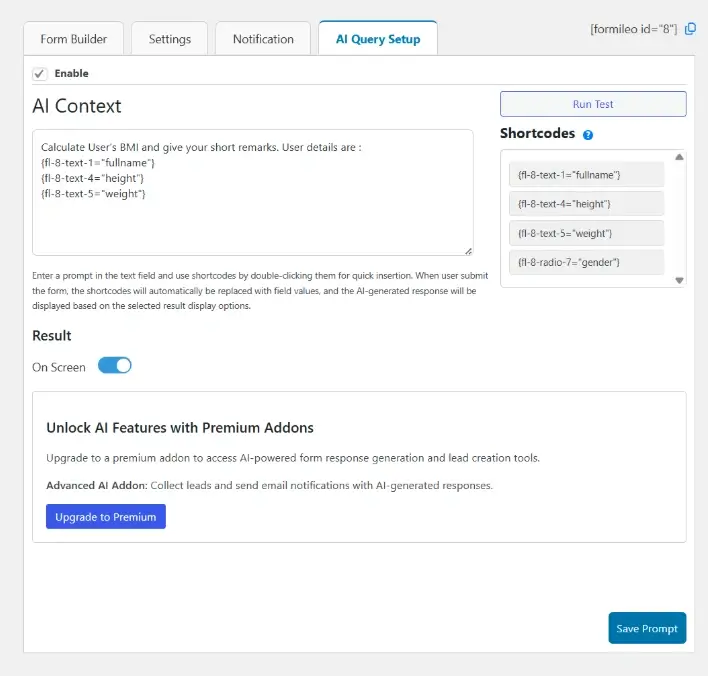Select the AI Query Setup tab
Image resolution: width=708 pixels, height=676 pixels.
pos(378,39)
